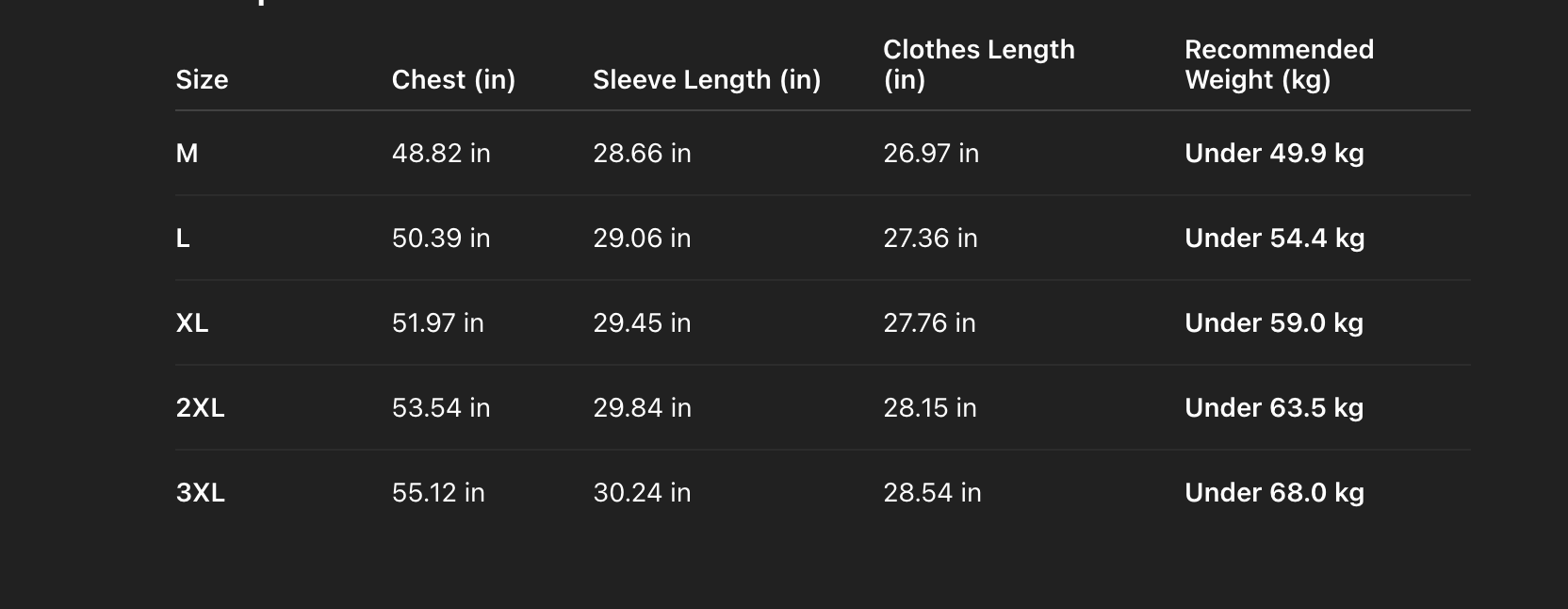Select the L size row label

click(x=183, y=239)
